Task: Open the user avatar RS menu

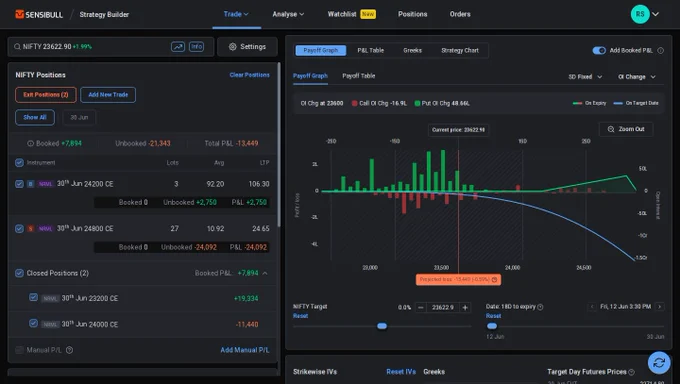Action: click(640, 14)
